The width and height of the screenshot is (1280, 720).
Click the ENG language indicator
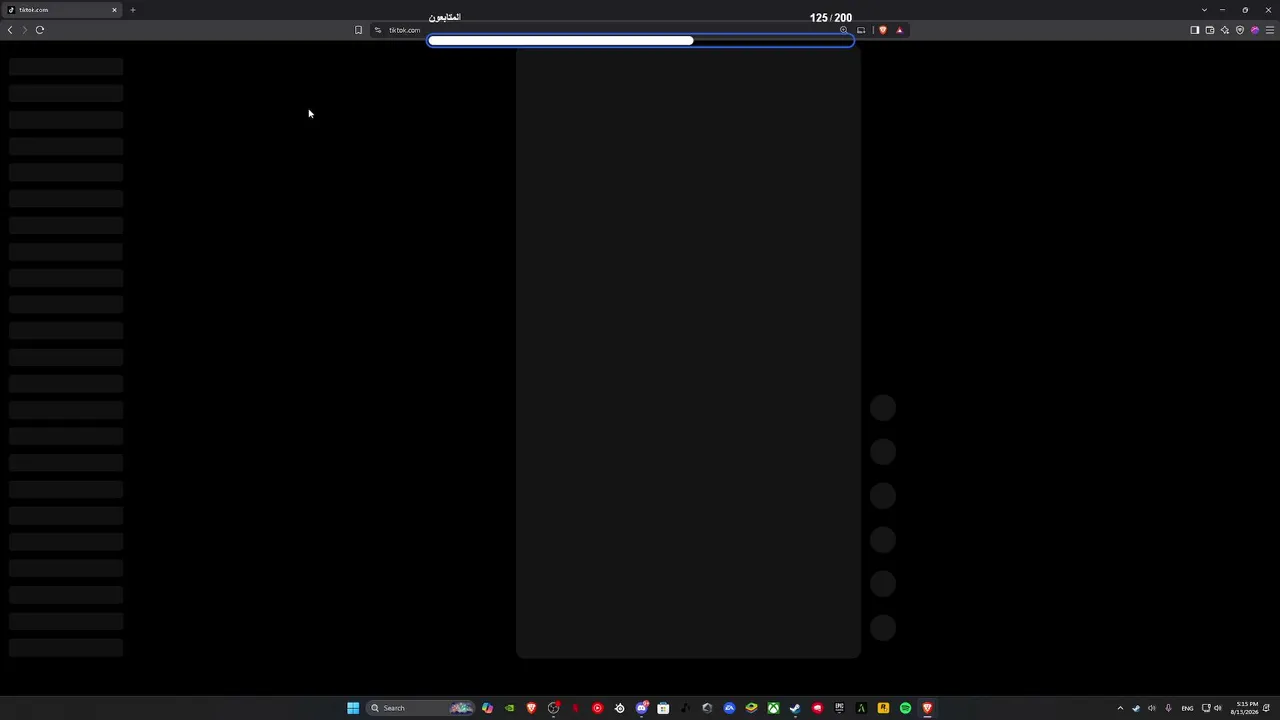1187,708
